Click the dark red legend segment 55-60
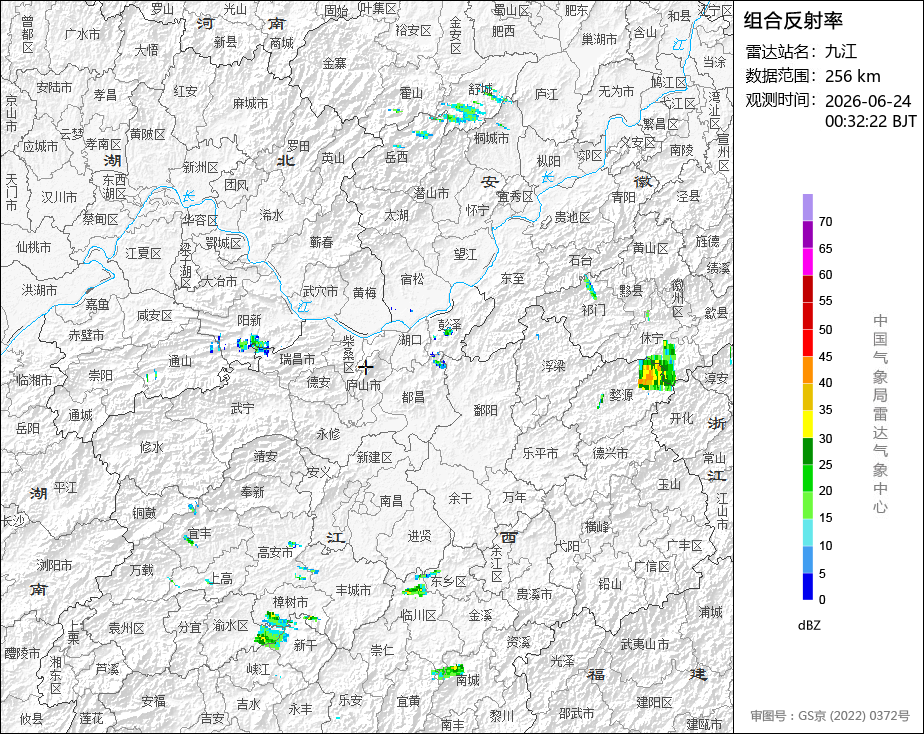Screen dimensions: 924x734 click(807, 288)
